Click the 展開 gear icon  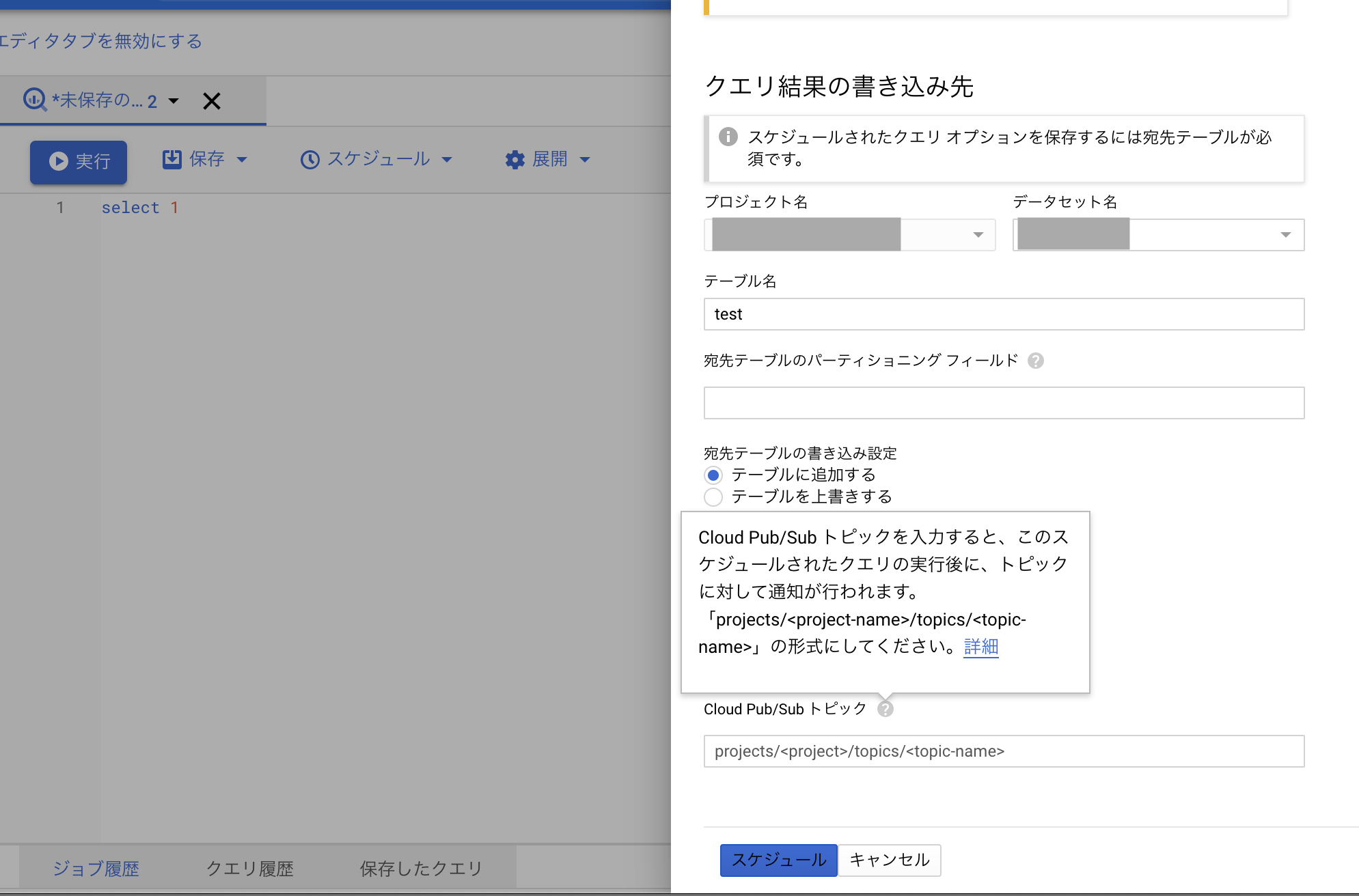point(514,160)
